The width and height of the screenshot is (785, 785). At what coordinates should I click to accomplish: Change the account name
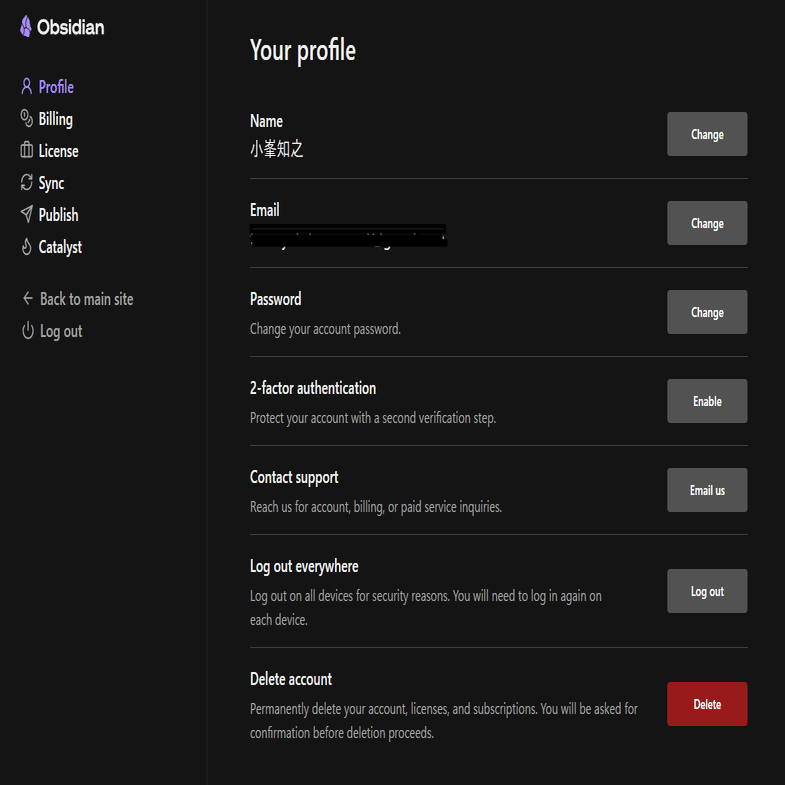(x=707, y=134)
